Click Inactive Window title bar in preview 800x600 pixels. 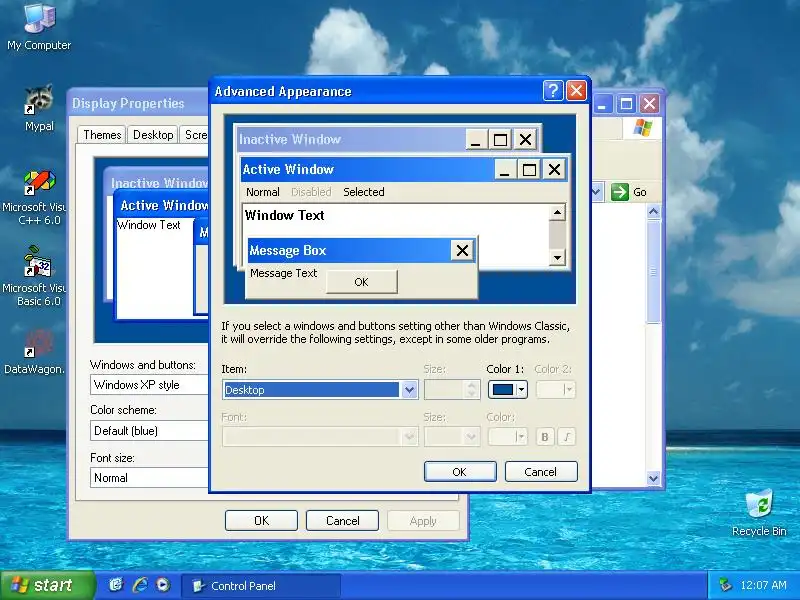[x=352, y=139]
